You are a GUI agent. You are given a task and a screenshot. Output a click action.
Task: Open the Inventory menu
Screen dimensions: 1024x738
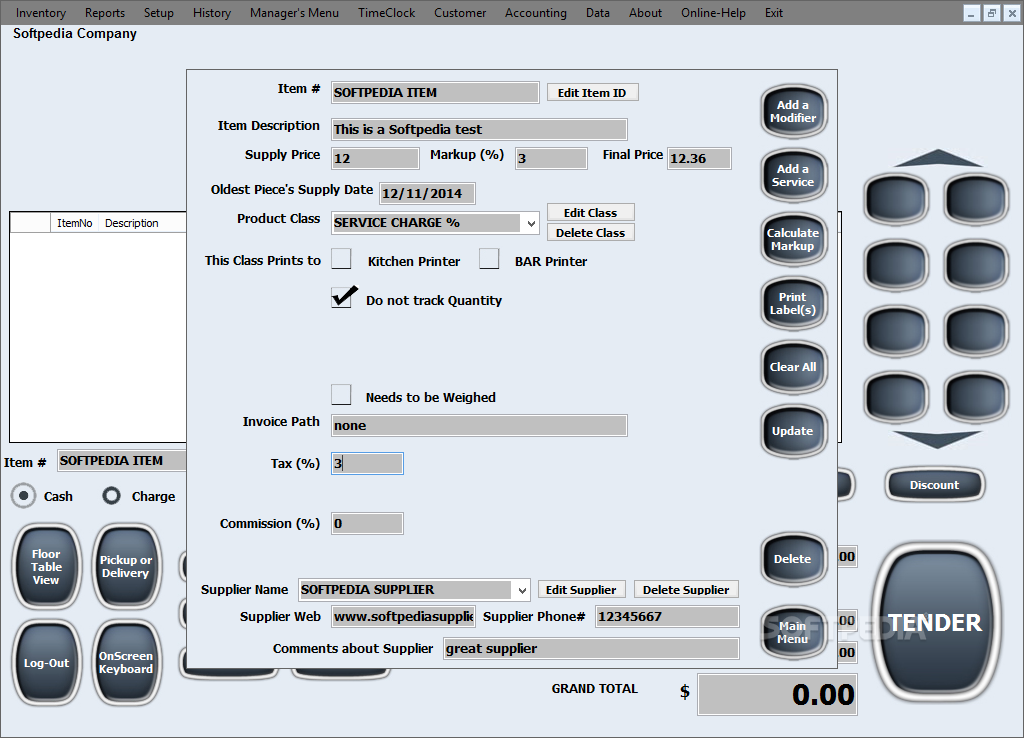click(40, 12)
